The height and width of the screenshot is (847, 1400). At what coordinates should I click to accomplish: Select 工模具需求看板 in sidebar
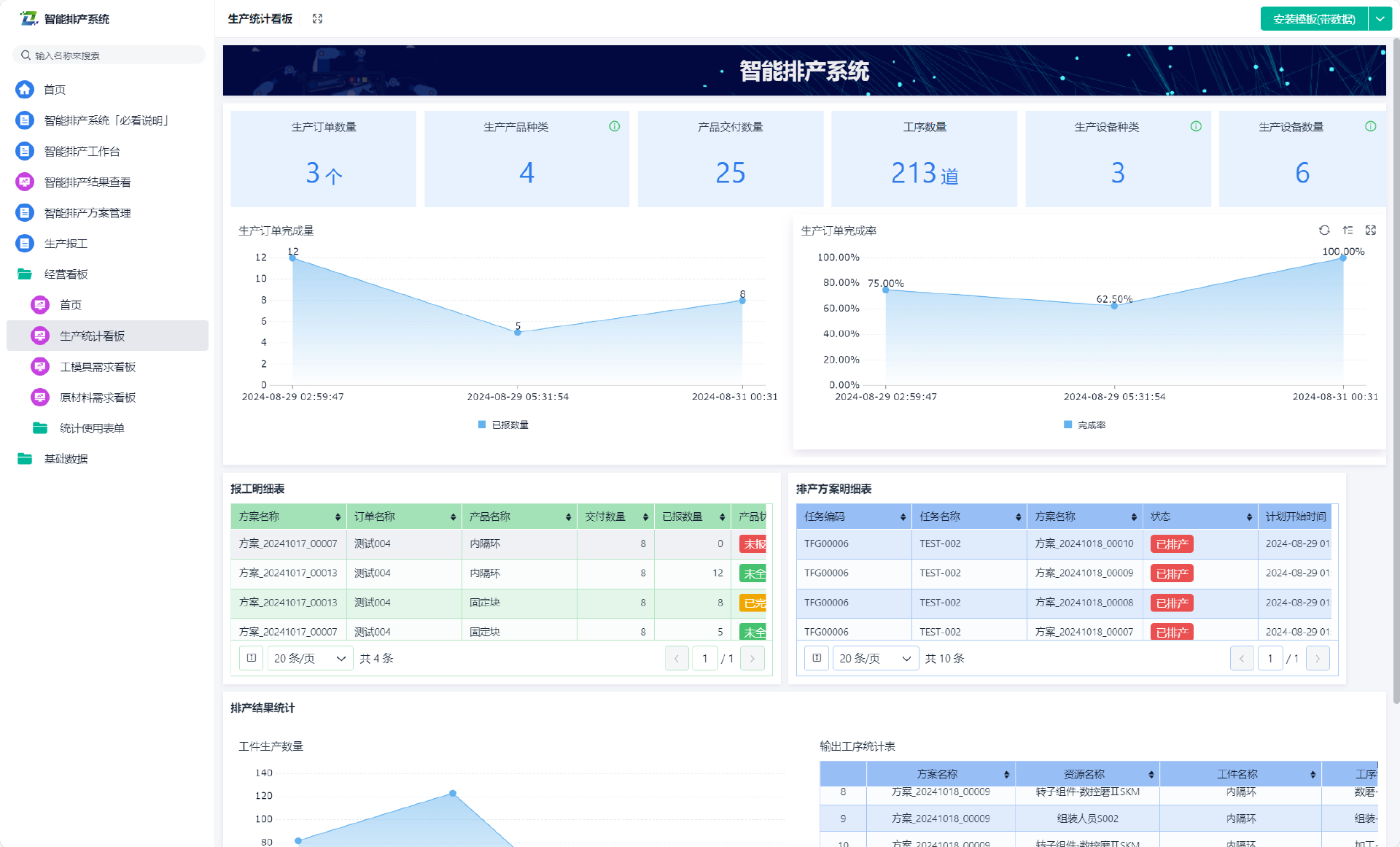click(98, 367)
